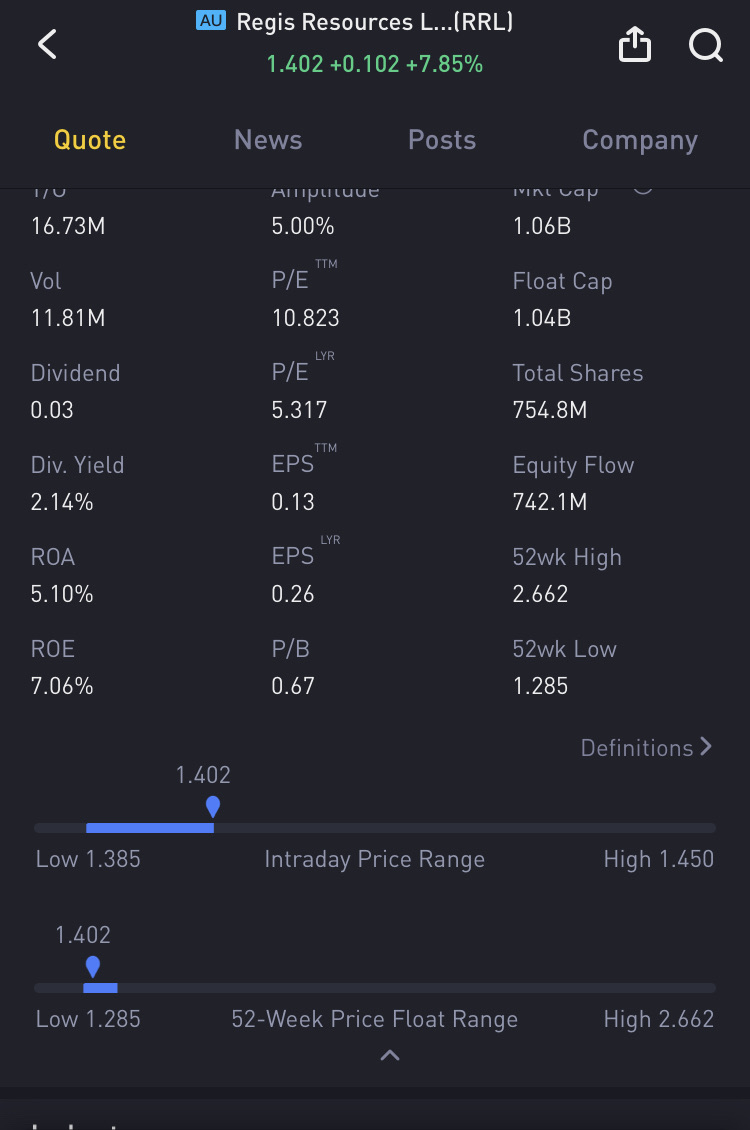
Task: Collapse the stats panel with up chevron
Action: tap(390, 1055)
